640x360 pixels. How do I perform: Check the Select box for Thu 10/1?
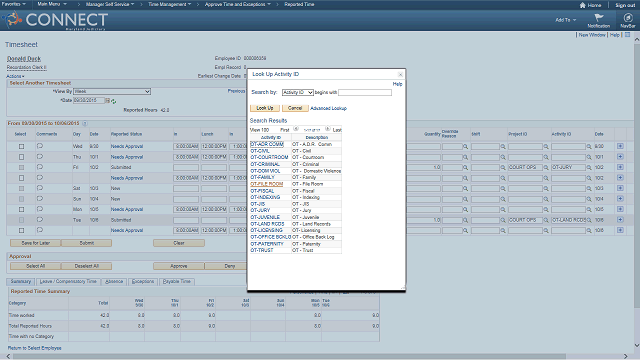21,157
